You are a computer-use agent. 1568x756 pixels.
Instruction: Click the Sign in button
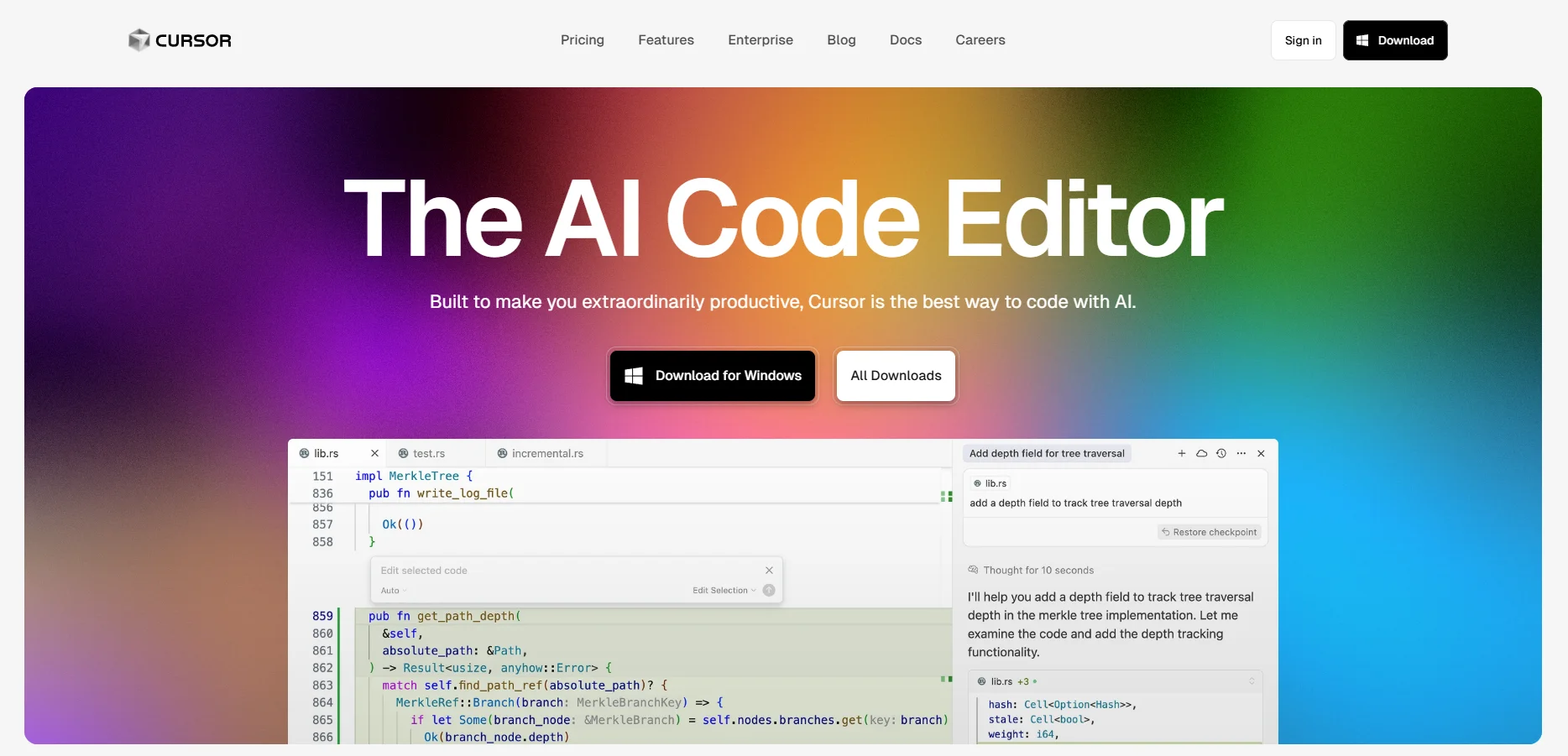1303,40
